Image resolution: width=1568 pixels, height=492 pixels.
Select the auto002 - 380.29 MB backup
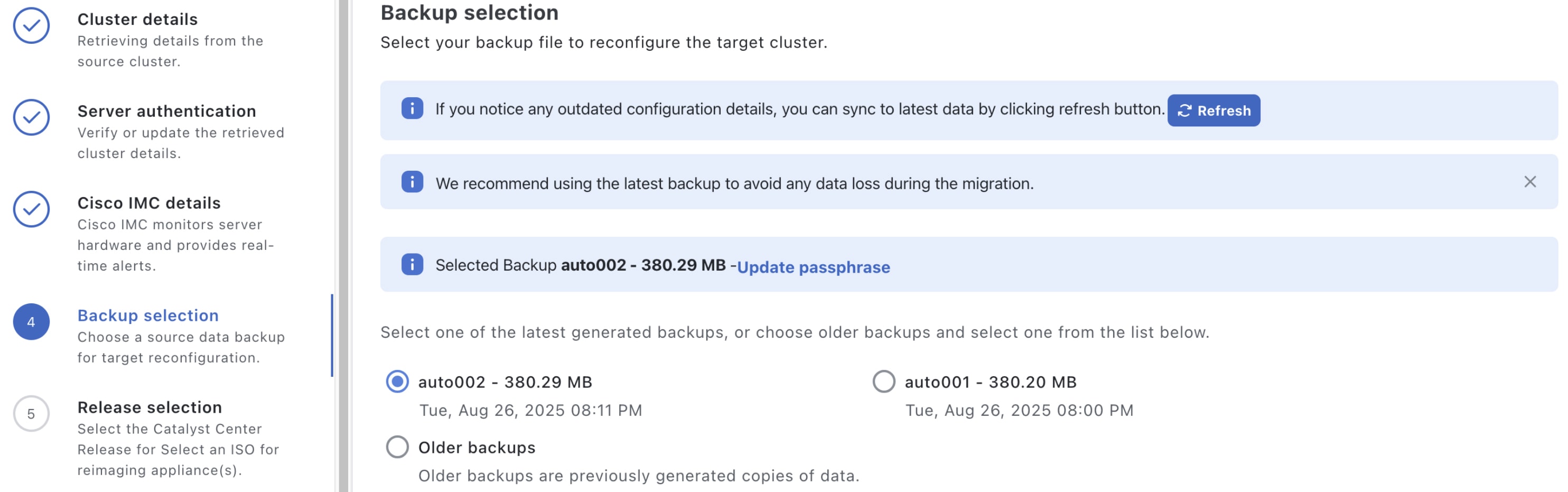coord(397,382)
